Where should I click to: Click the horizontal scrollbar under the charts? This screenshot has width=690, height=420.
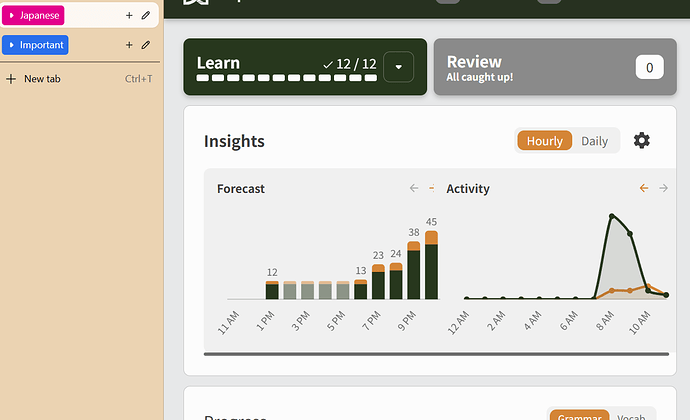pyautogui.click(x=436, y=354)
